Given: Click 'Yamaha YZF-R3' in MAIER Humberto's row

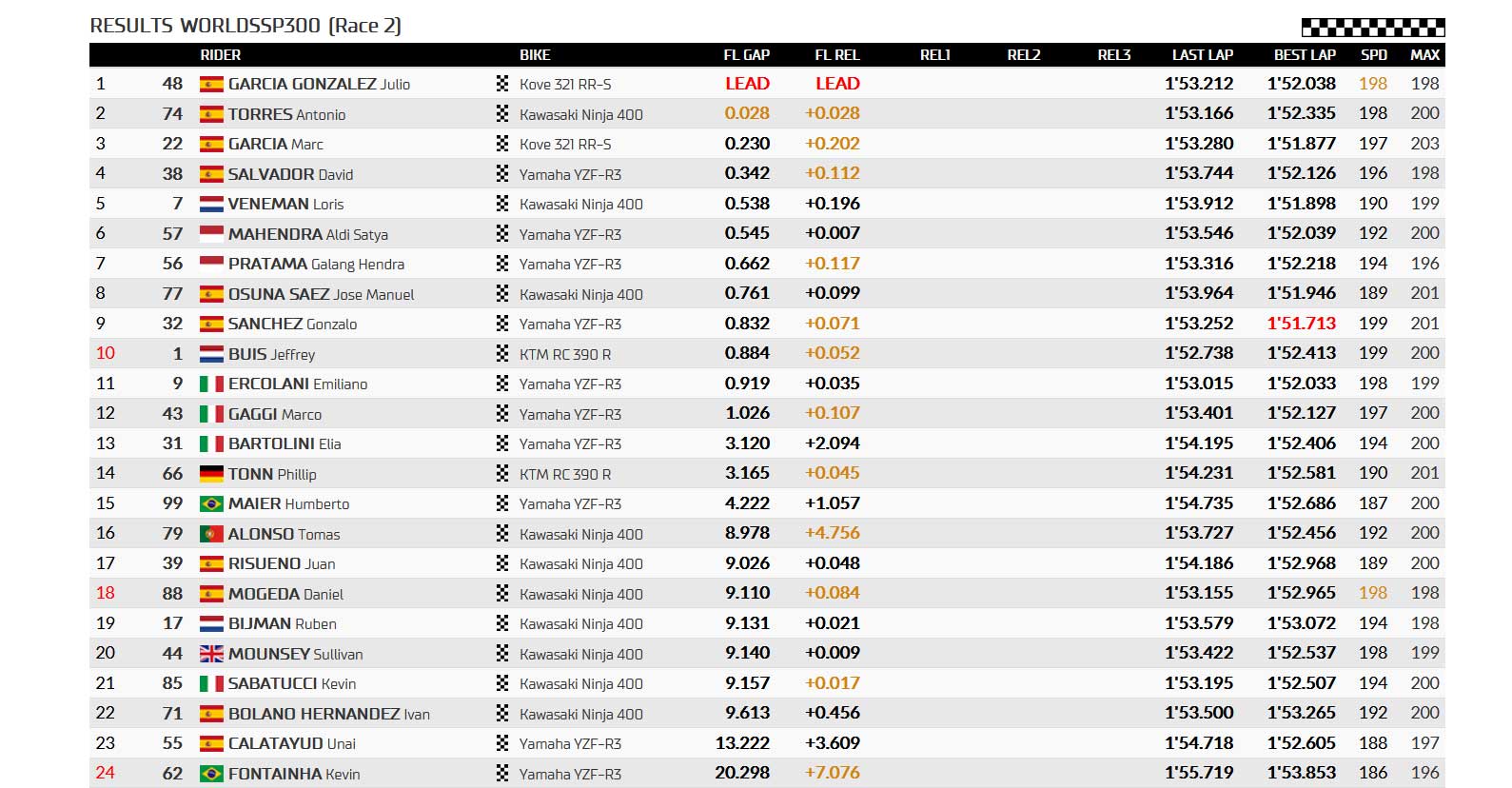Looking at the screenshot, I should click(x=570, y=503).
